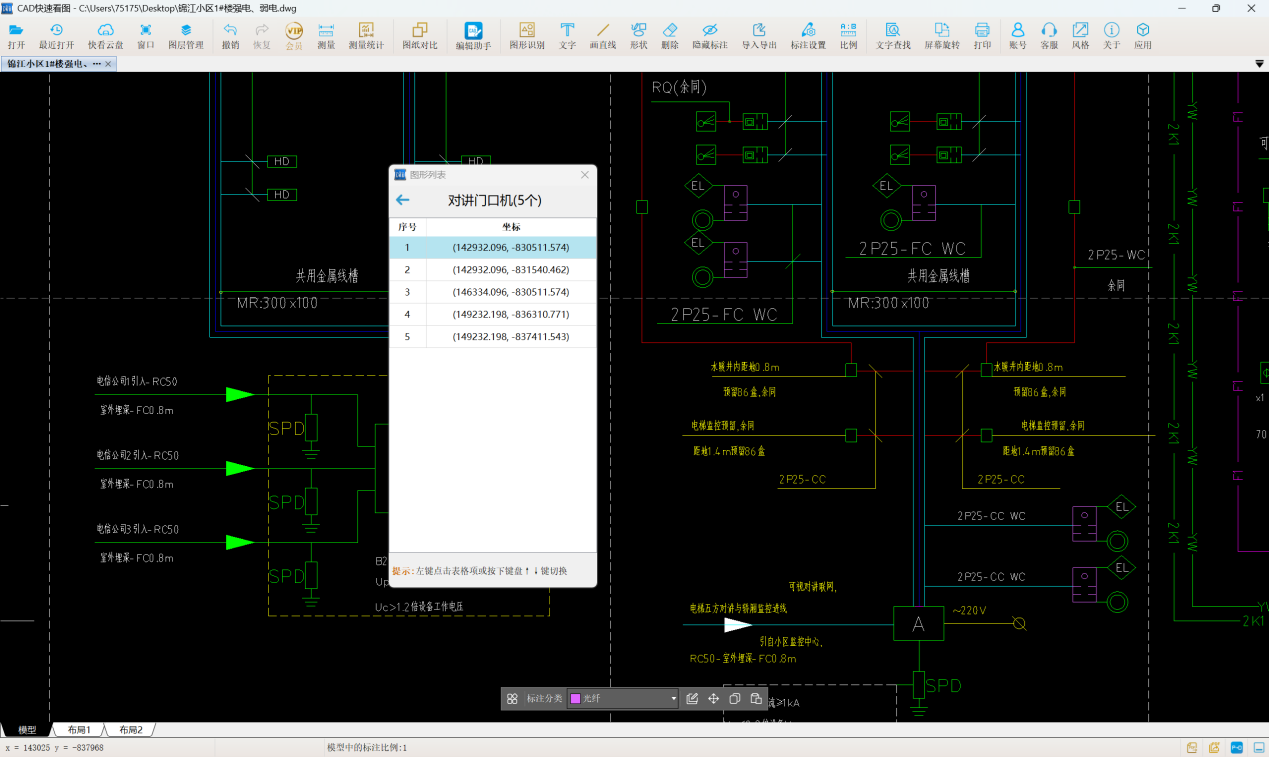The image size is (1269, 757).
Task: Select the 测量 measure tool
Action: (x=326, y=35)
